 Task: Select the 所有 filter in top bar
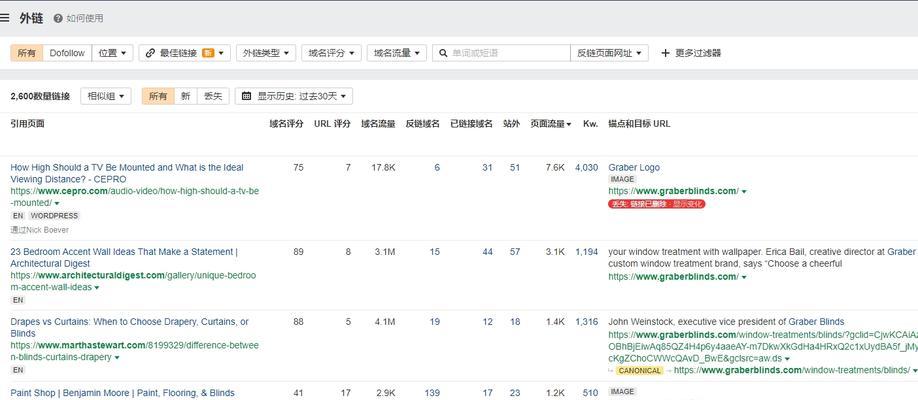tap(26, 53)
